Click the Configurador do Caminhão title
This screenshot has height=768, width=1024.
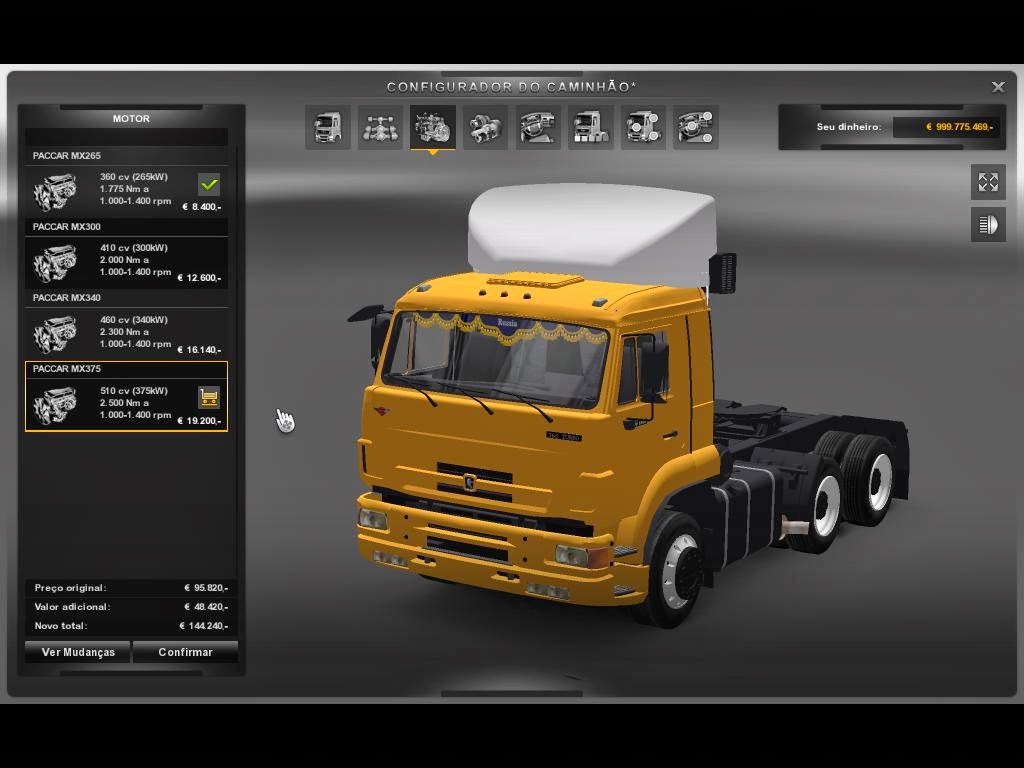(511, 87)
